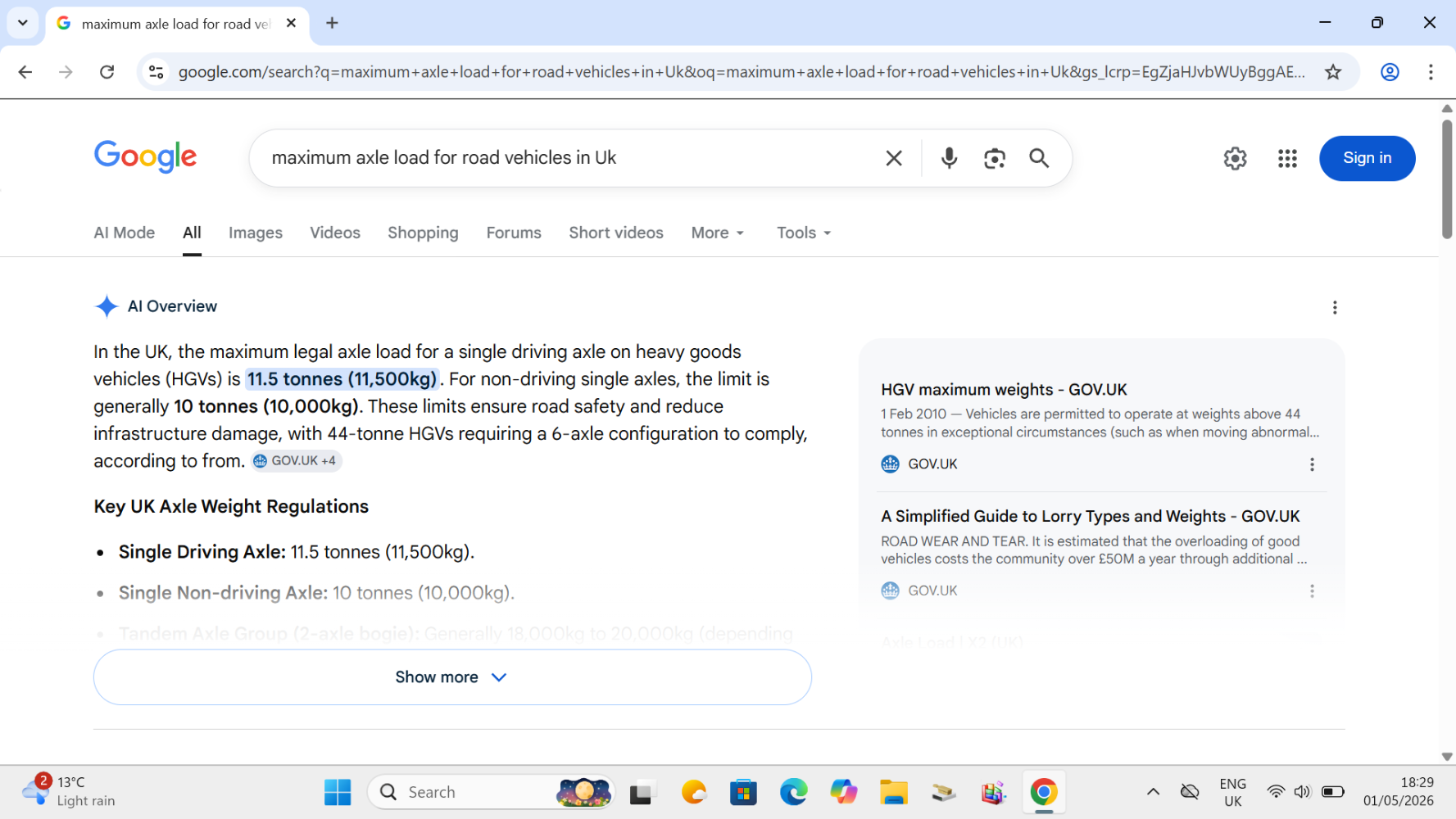This screenshot has height=819, width=1456.
Task: Open Chrome's three-dot menu
Action: [1431, 72]
